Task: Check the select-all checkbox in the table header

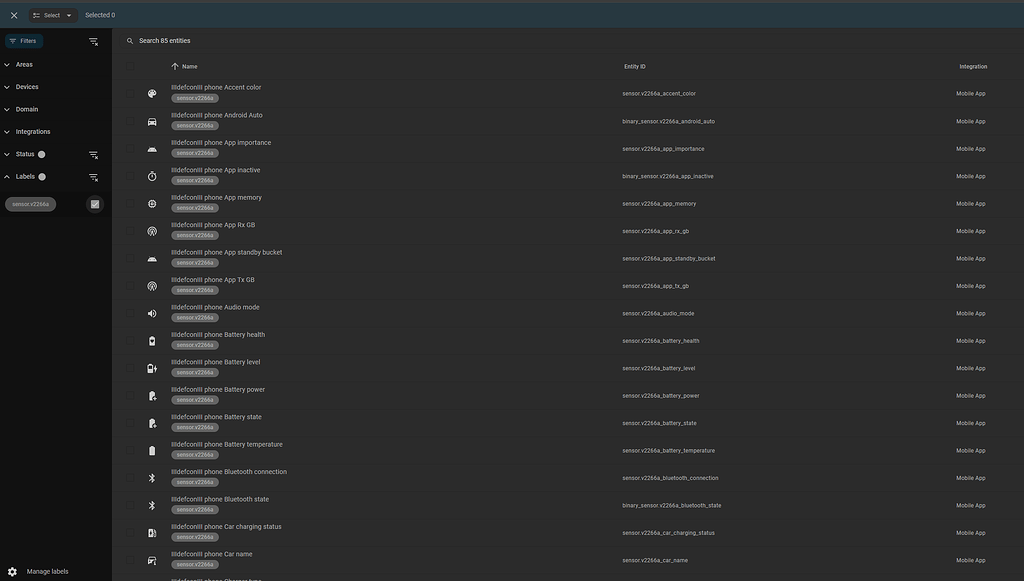Action: pyautogui.click(x=130, y=64)
